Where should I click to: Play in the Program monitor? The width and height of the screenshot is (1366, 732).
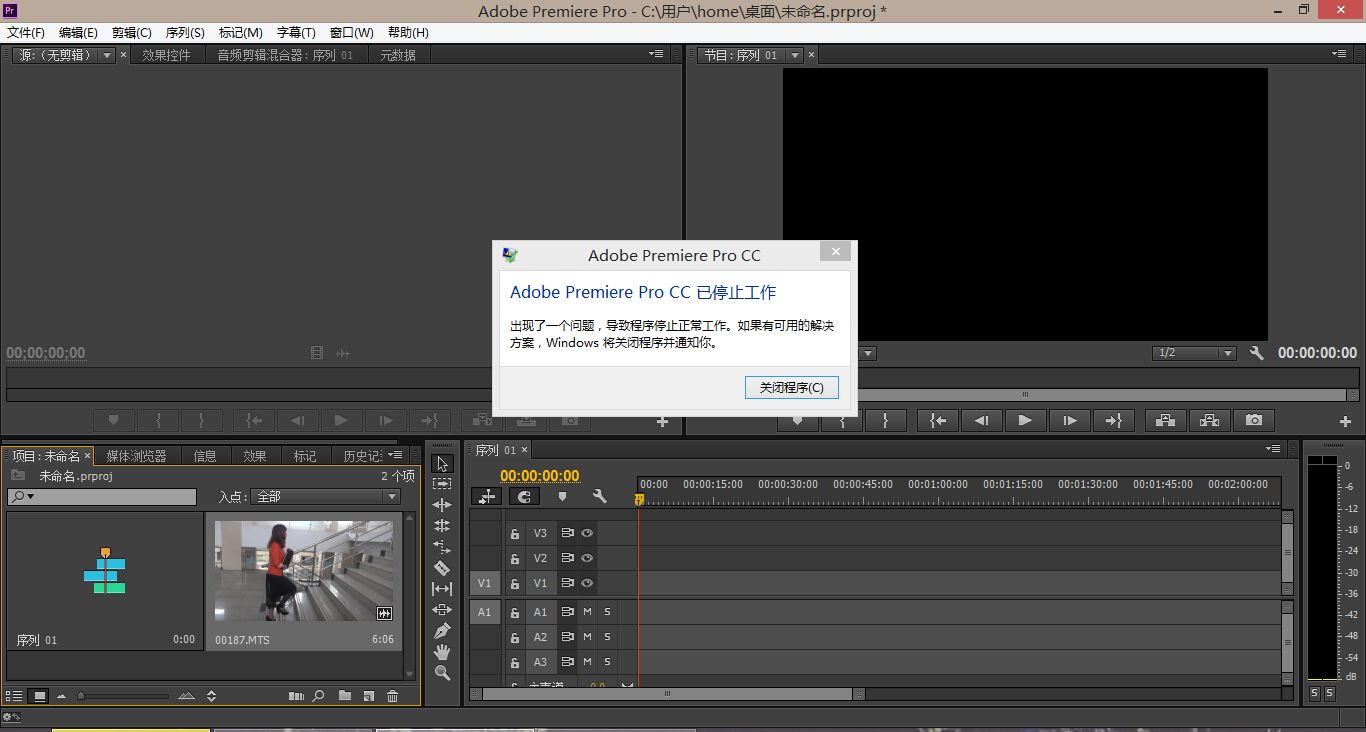1025,421
